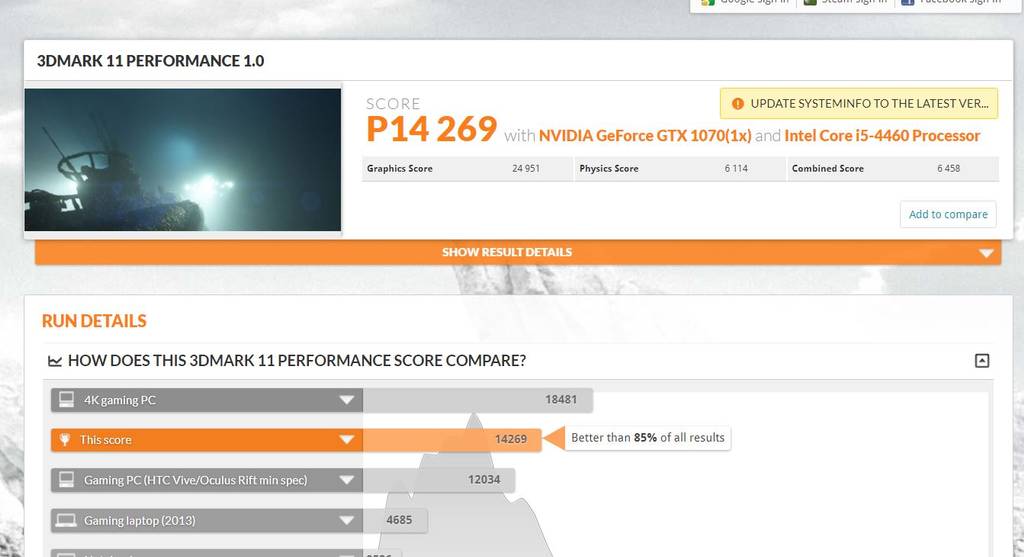Image resolution: width=1024 pixels, height=557 pixels.
Task: Click the RUN DETAILS heading
Action: [x=94, y=321]
